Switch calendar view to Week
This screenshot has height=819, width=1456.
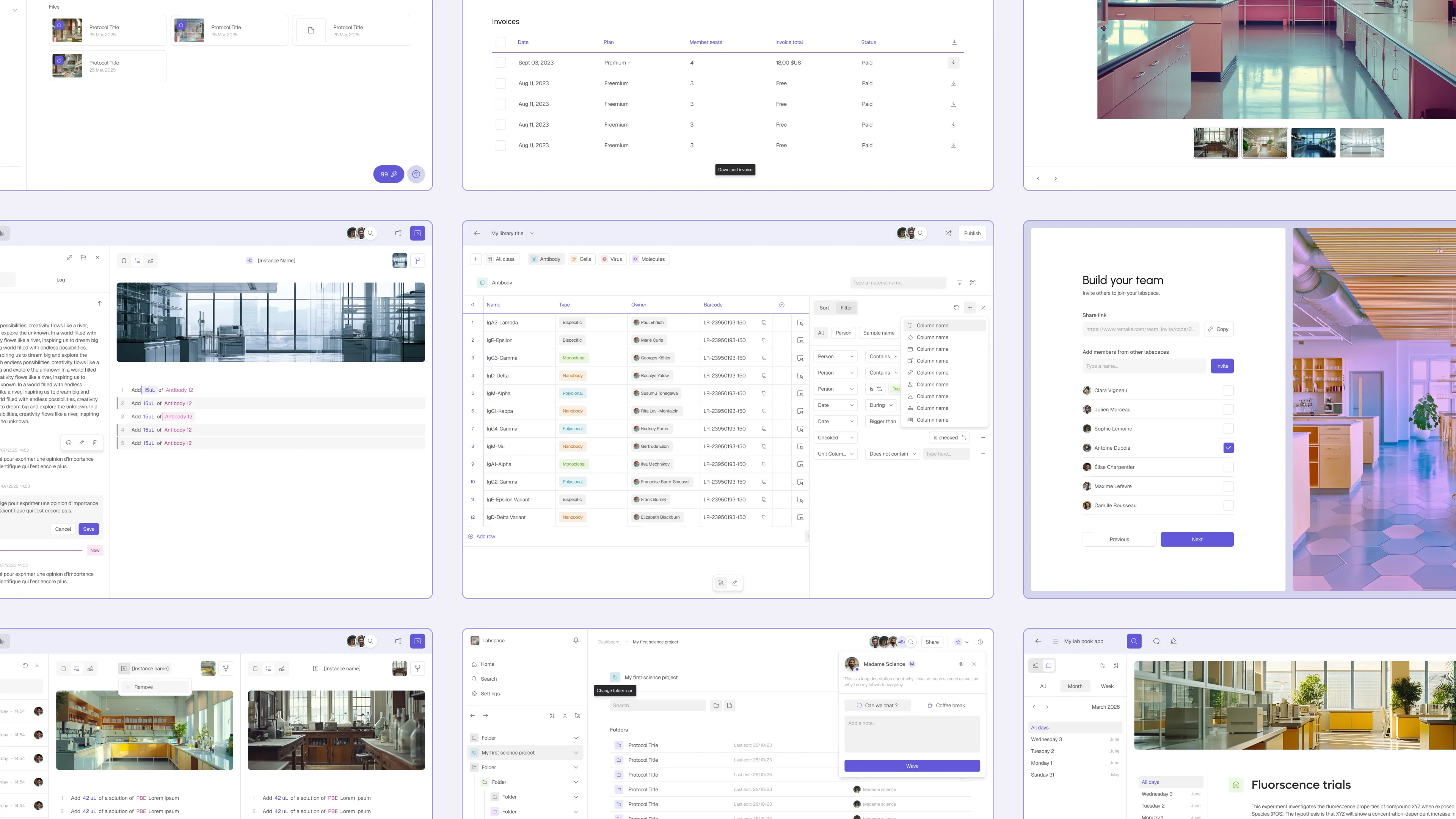coord(1107,687)
